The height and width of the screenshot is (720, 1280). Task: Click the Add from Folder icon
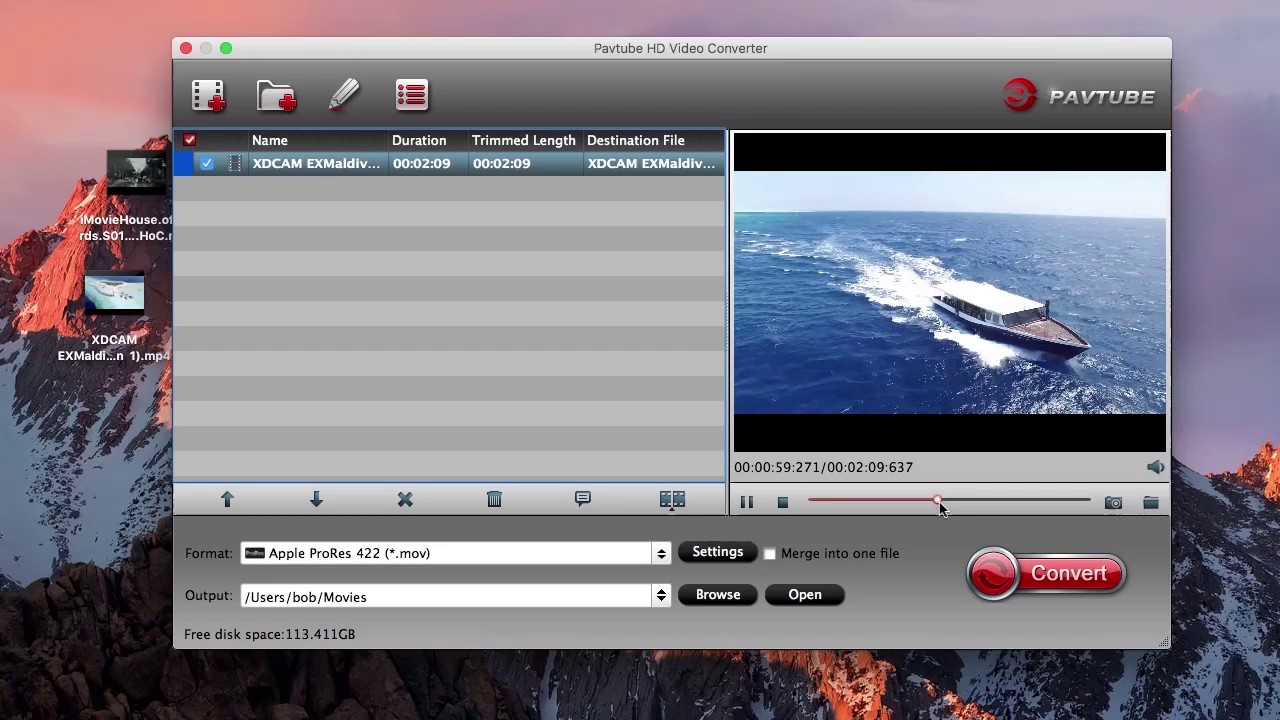point(276,95)
